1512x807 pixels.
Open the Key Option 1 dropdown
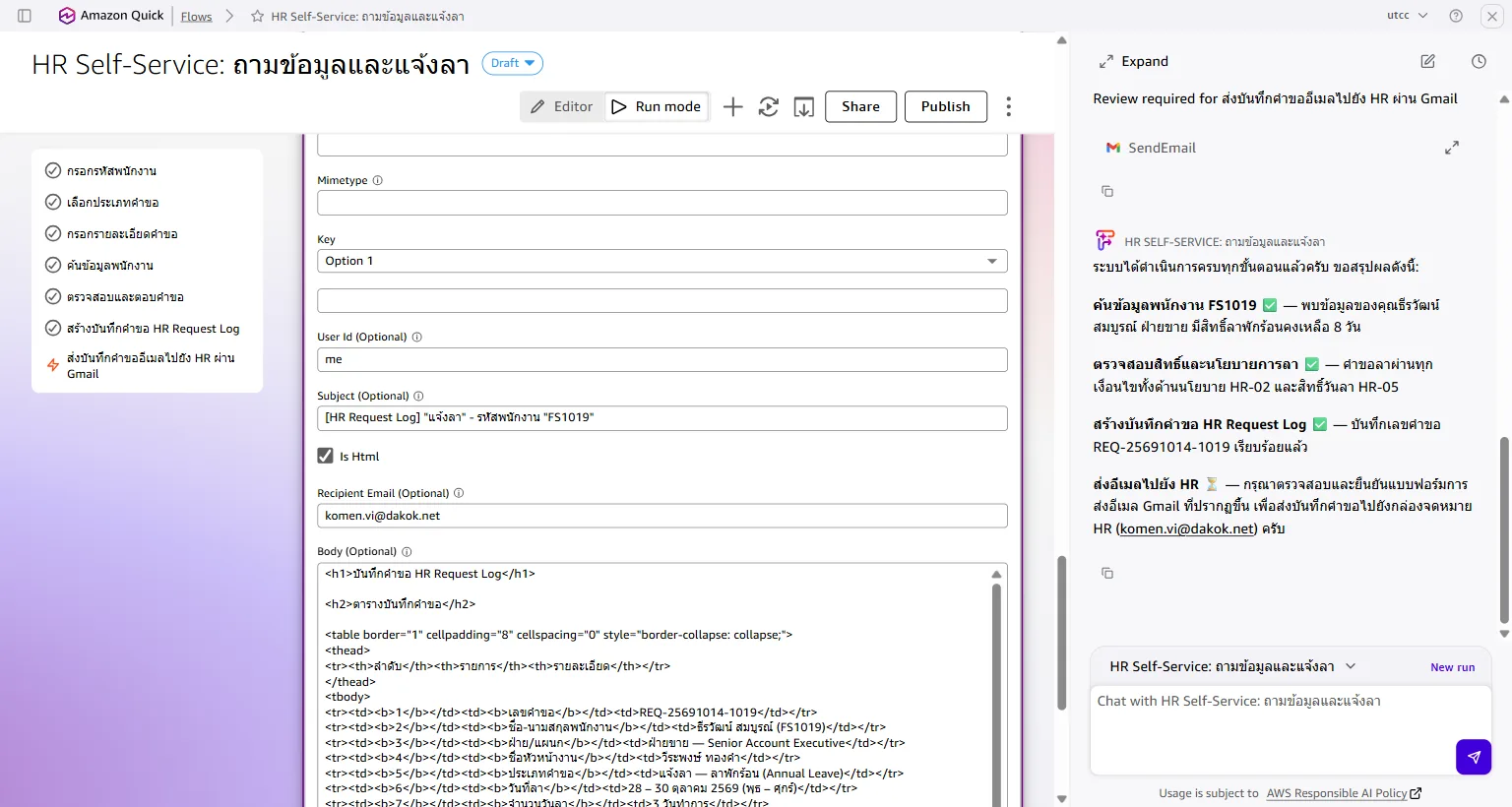click(x=662, y=261)
